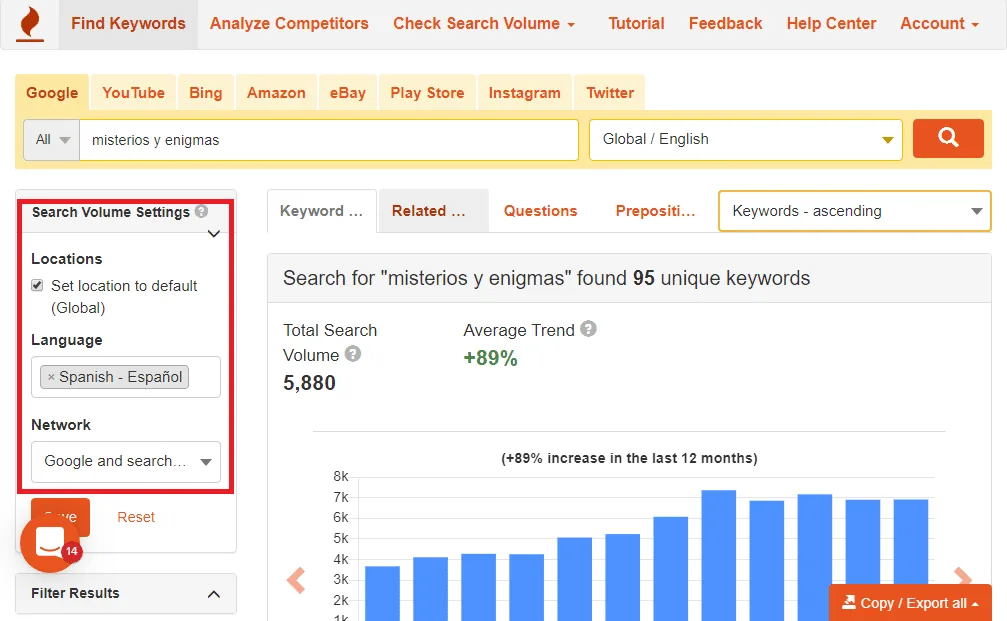This screenshot has width=1007, height=621.
Task: Remove the Spanish - Español language tag
Action: tap(51, 377)
